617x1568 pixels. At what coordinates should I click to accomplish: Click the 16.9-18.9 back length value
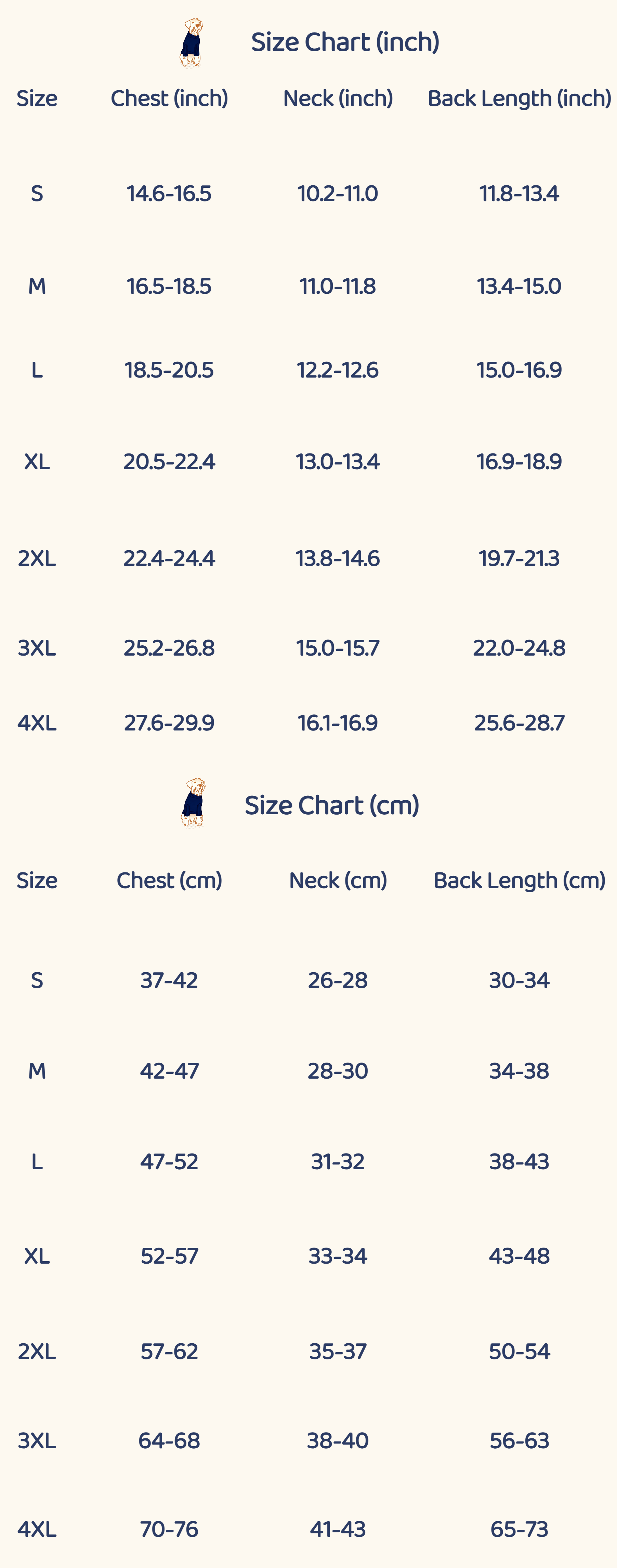519,461
